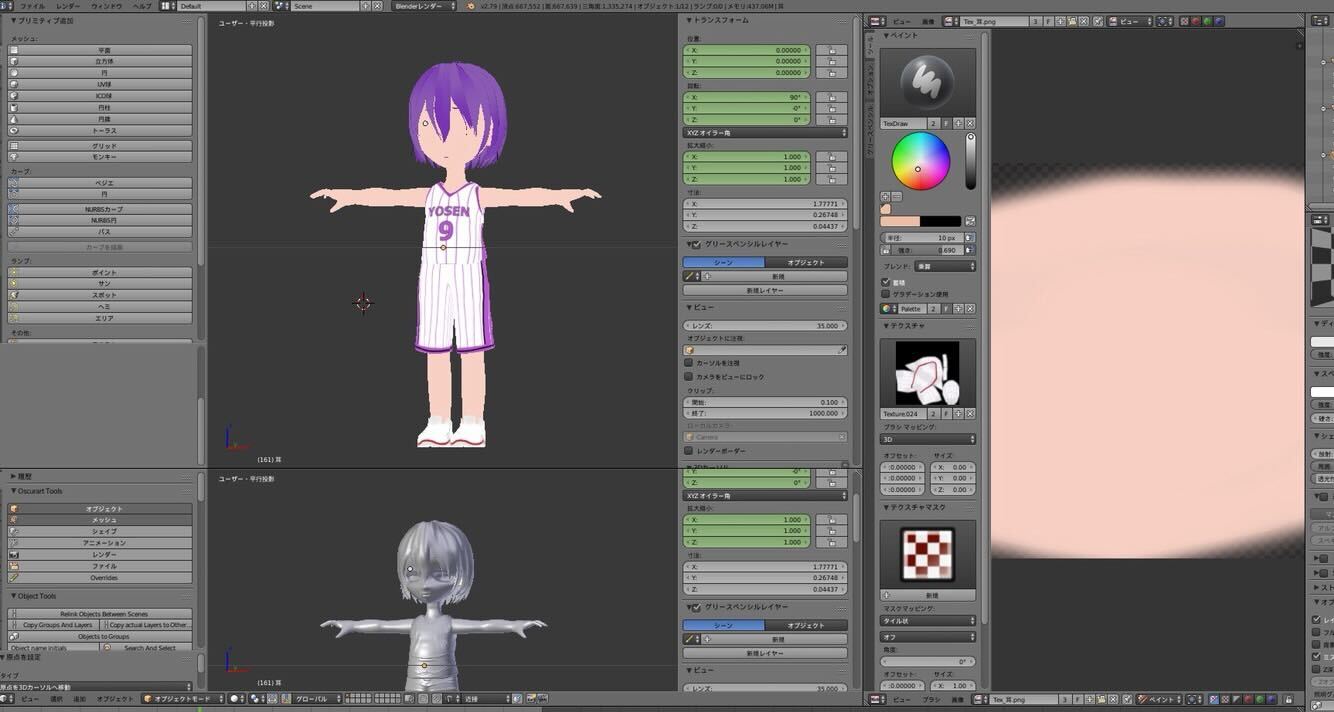Viewport: 1334px width, 712px height.
Task: Enable gradient use (グラデーション使用) checkbox
Action: click(886, 294)
